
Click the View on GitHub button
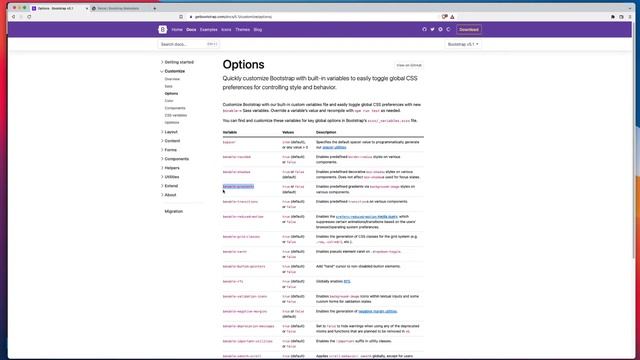pyautogui.click(x=409, y=65)
